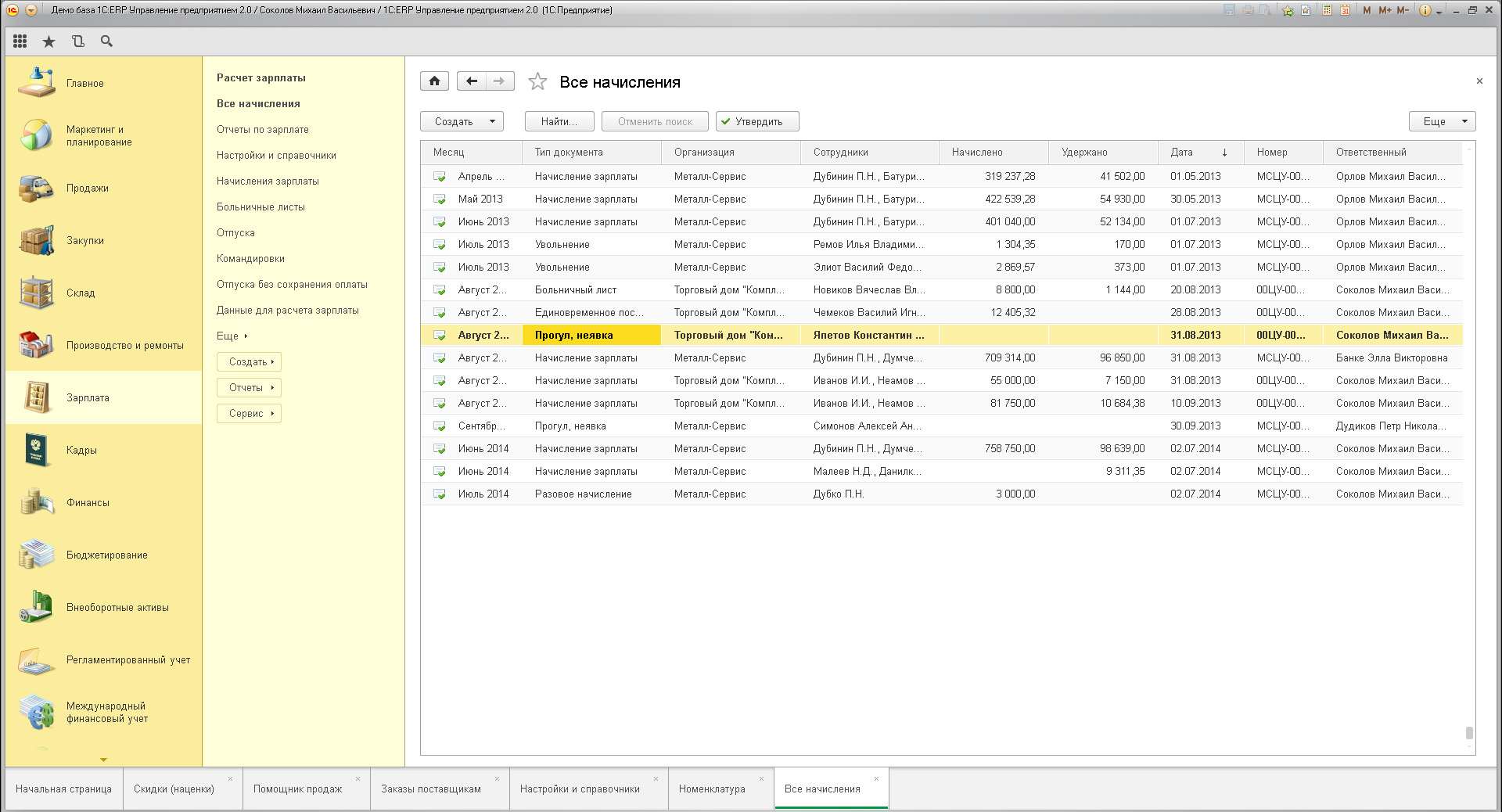Expand the Создать dropdown above the table
Screen dimensions: 1502x812
pyautogui.click(x=462, y=121)
